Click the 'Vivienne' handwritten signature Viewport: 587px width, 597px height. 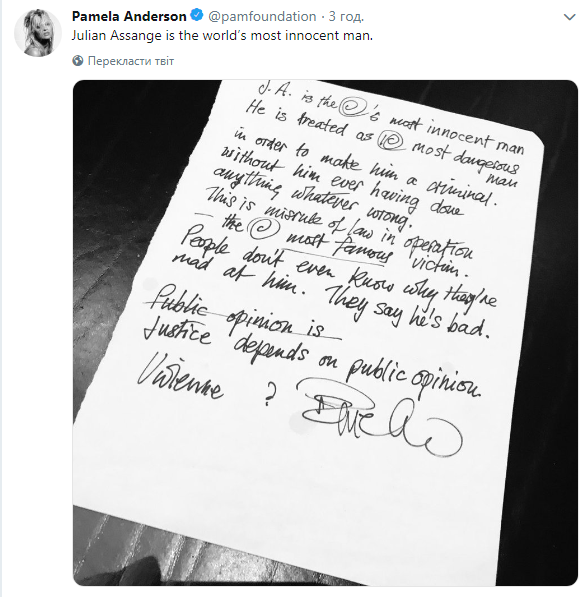click(180, 377)
